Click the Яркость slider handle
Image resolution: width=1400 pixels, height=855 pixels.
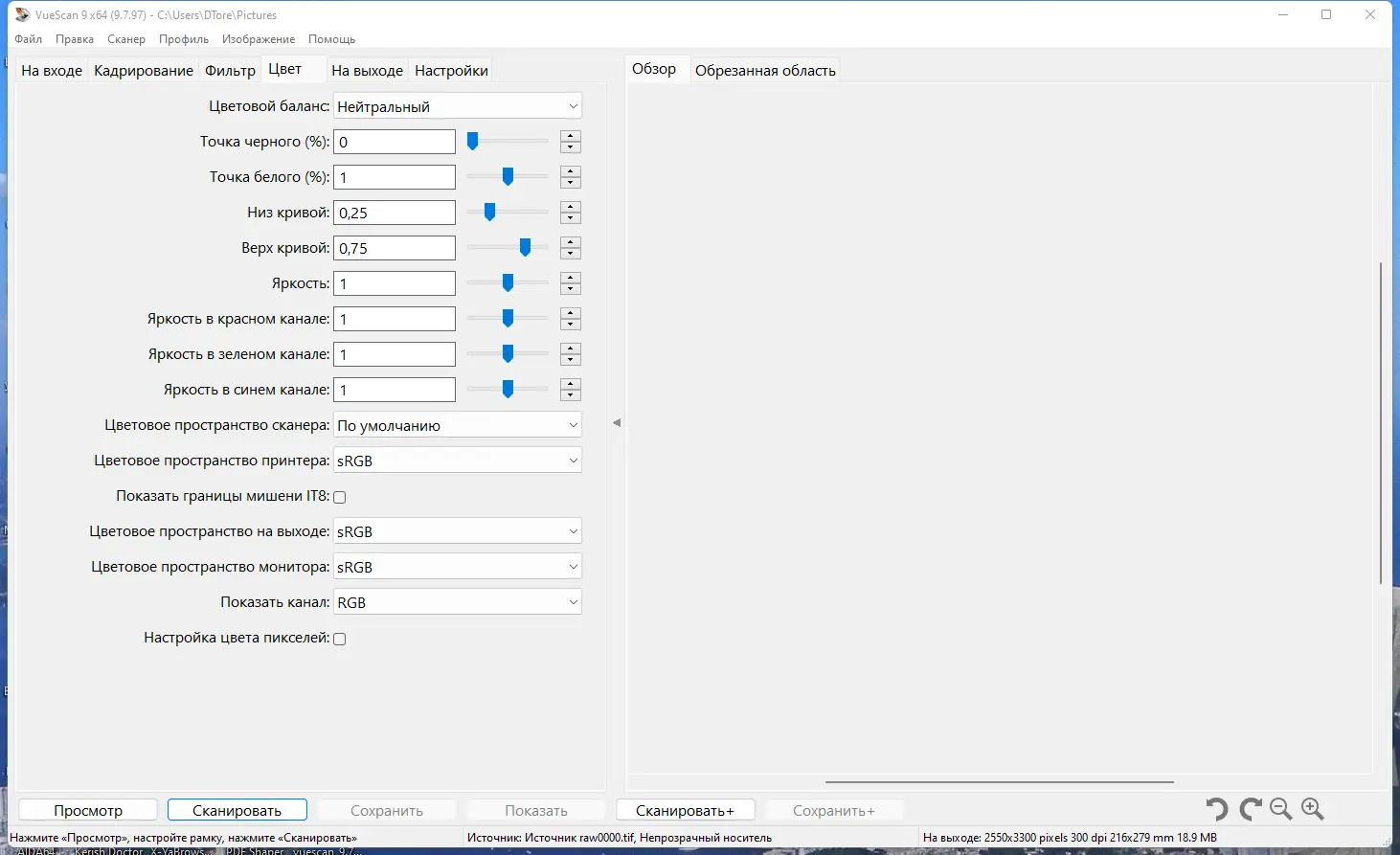508,283
